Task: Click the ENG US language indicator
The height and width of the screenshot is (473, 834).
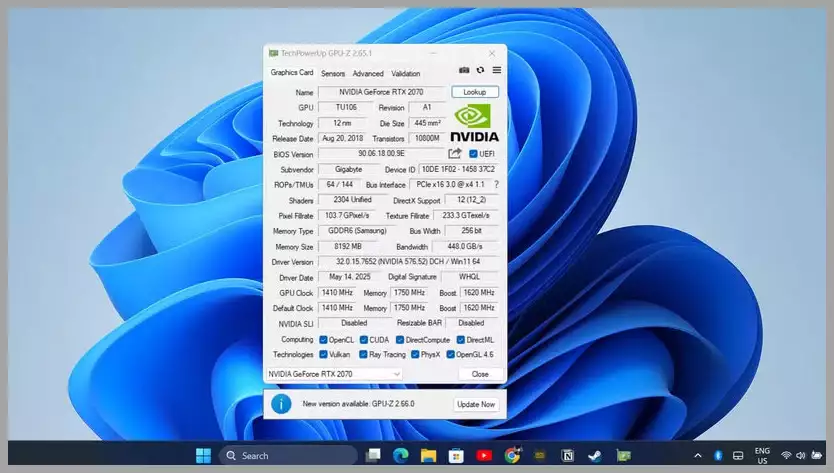Action: [762, 455]
